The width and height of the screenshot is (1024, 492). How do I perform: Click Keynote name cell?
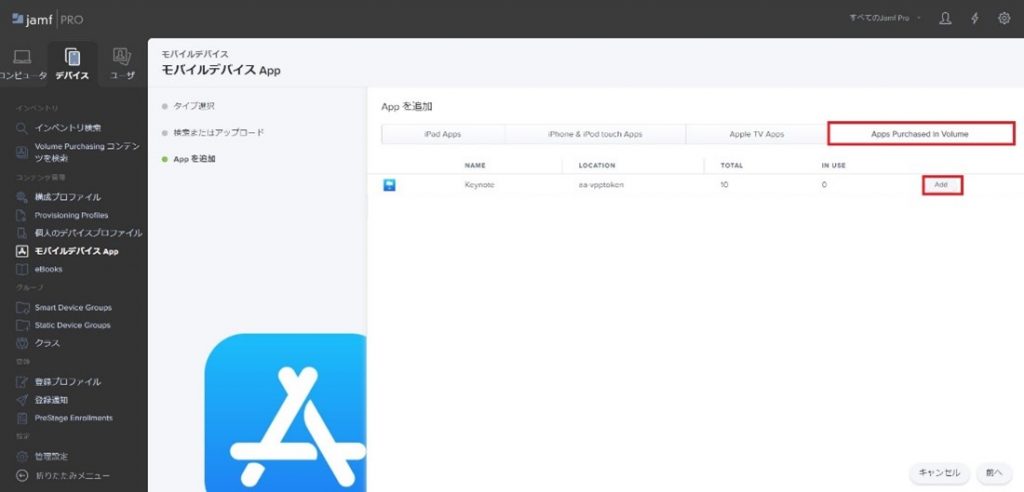coord(479,185)
